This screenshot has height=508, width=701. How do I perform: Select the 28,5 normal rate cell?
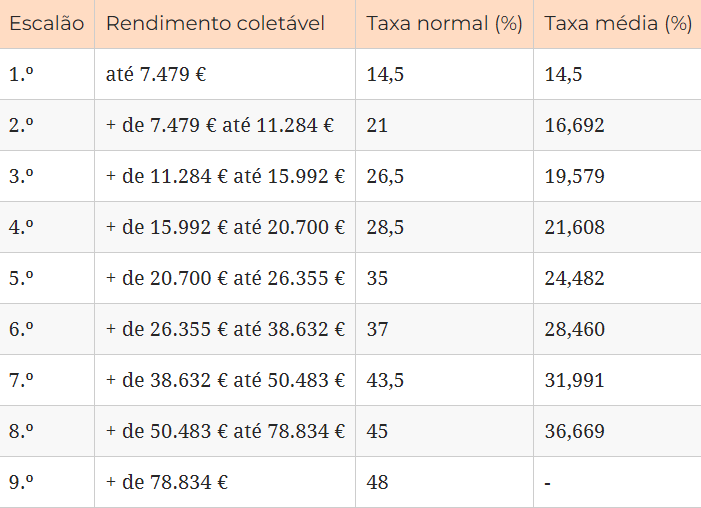[385, 227]
